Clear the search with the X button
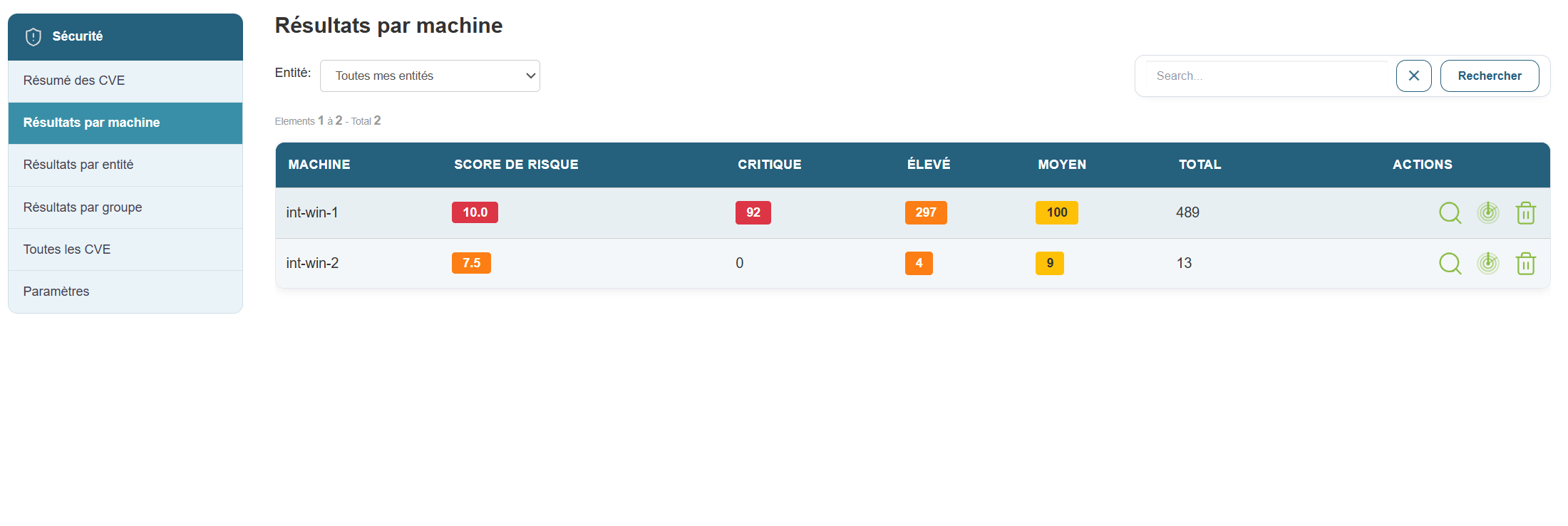 tap(1413, 76)
